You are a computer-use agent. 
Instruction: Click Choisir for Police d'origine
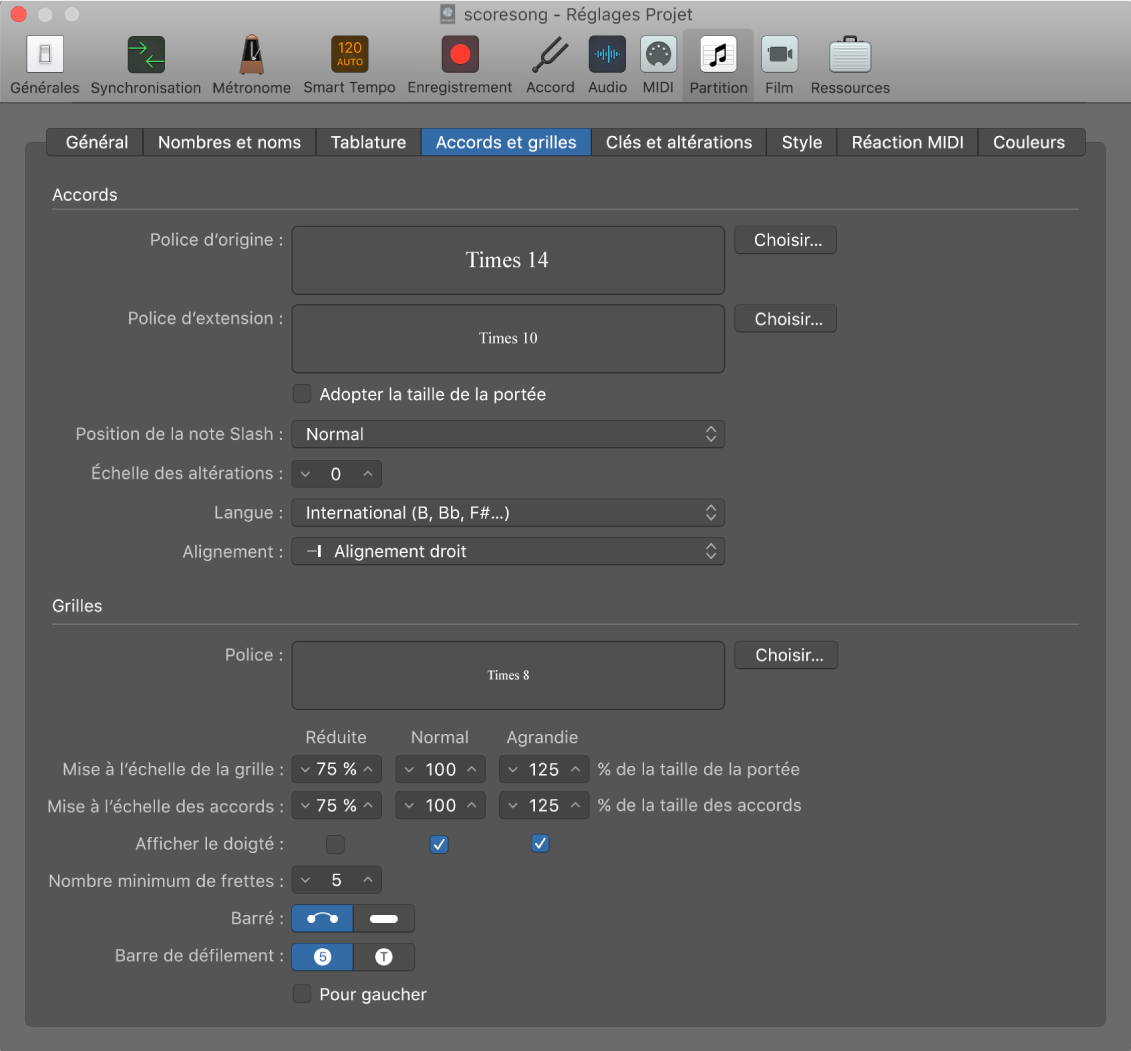[x=785, y=240]
